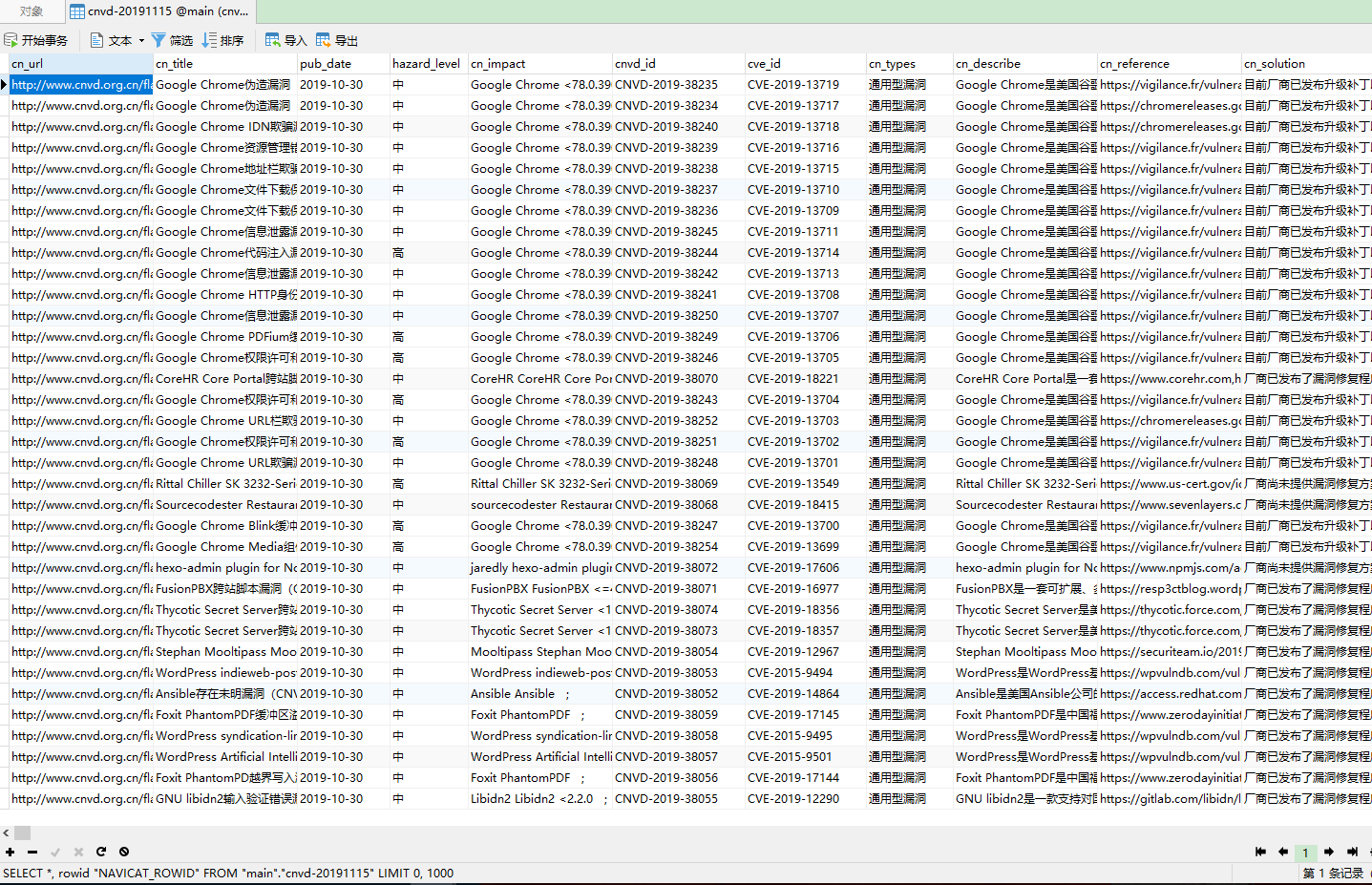The width and height of the screenshot is (1372, 885).
Task: Select cell CVE-2019-12290
Action: (x=806, y=799)
